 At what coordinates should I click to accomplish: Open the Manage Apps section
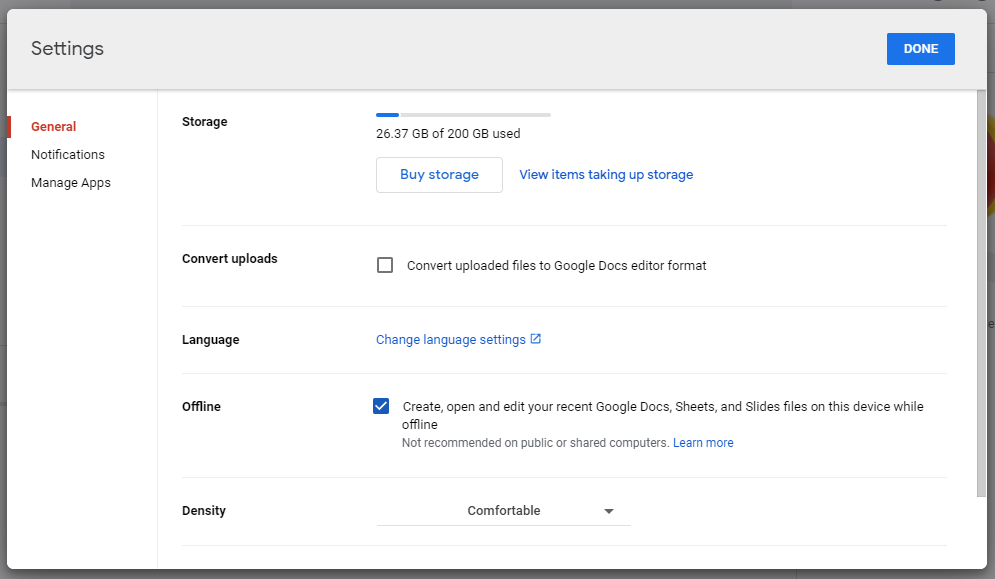(70, 183)
